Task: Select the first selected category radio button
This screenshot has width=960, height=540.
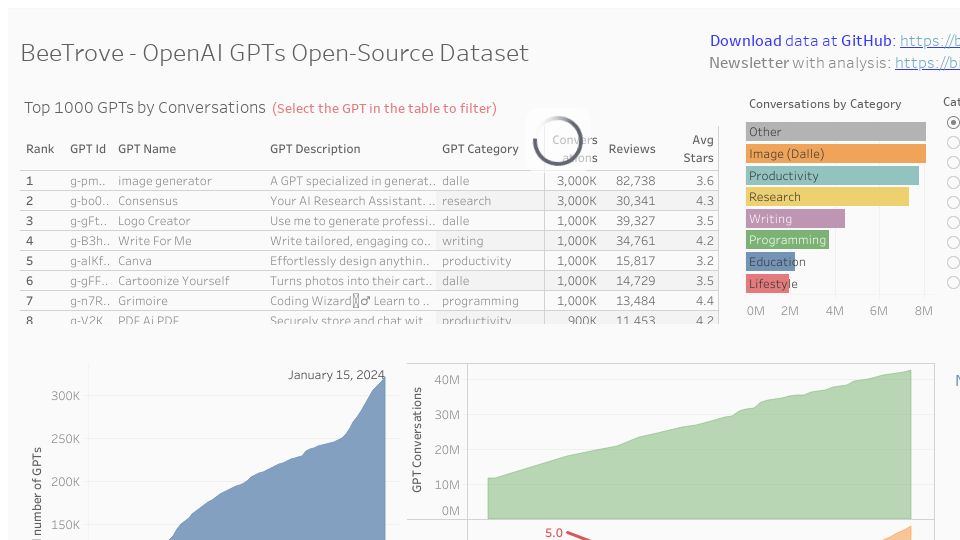Action: pyautogui.click(x=953, y=122)
